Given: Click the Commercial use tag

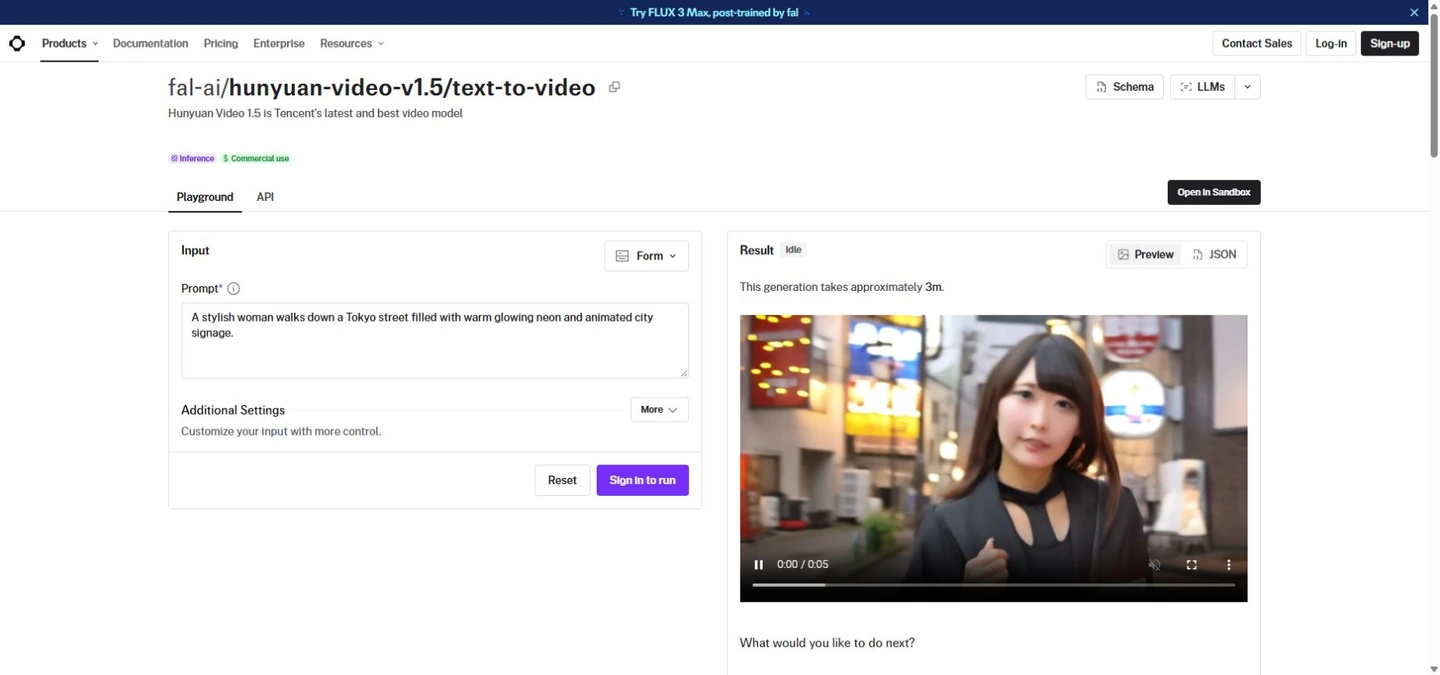Looking at the screenshot, I should click(256, 158).
